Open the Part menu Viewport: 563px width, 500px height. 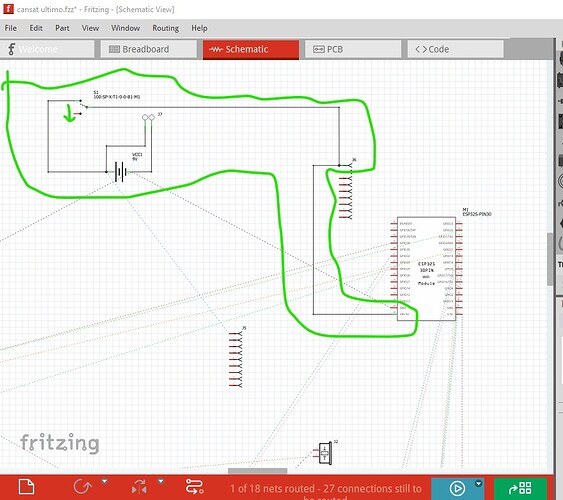(x=62, y=28)
